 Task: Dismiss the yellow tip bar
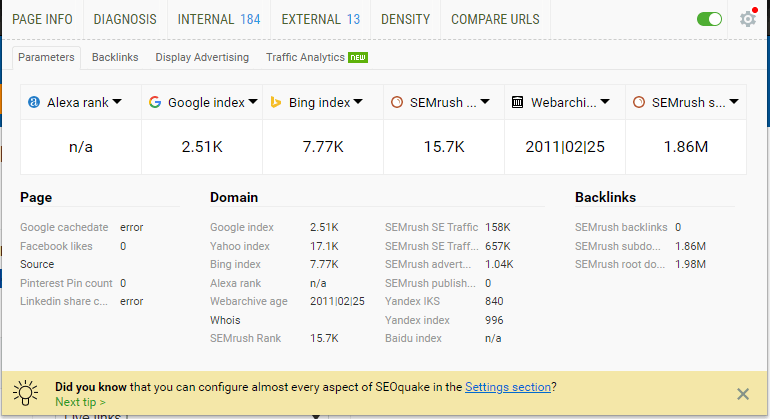(742, 394)
